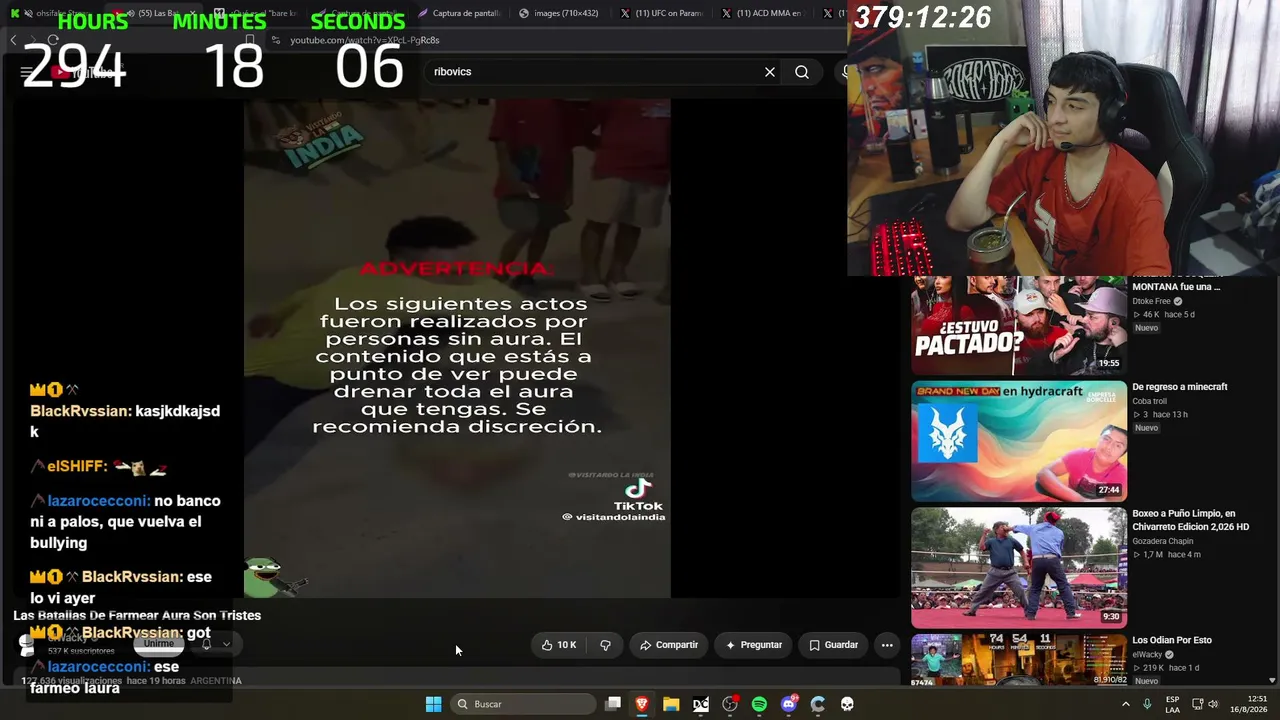Visit the Coba troll channel
Viewport: 1280px width, 720px height.
(1149, 401)
